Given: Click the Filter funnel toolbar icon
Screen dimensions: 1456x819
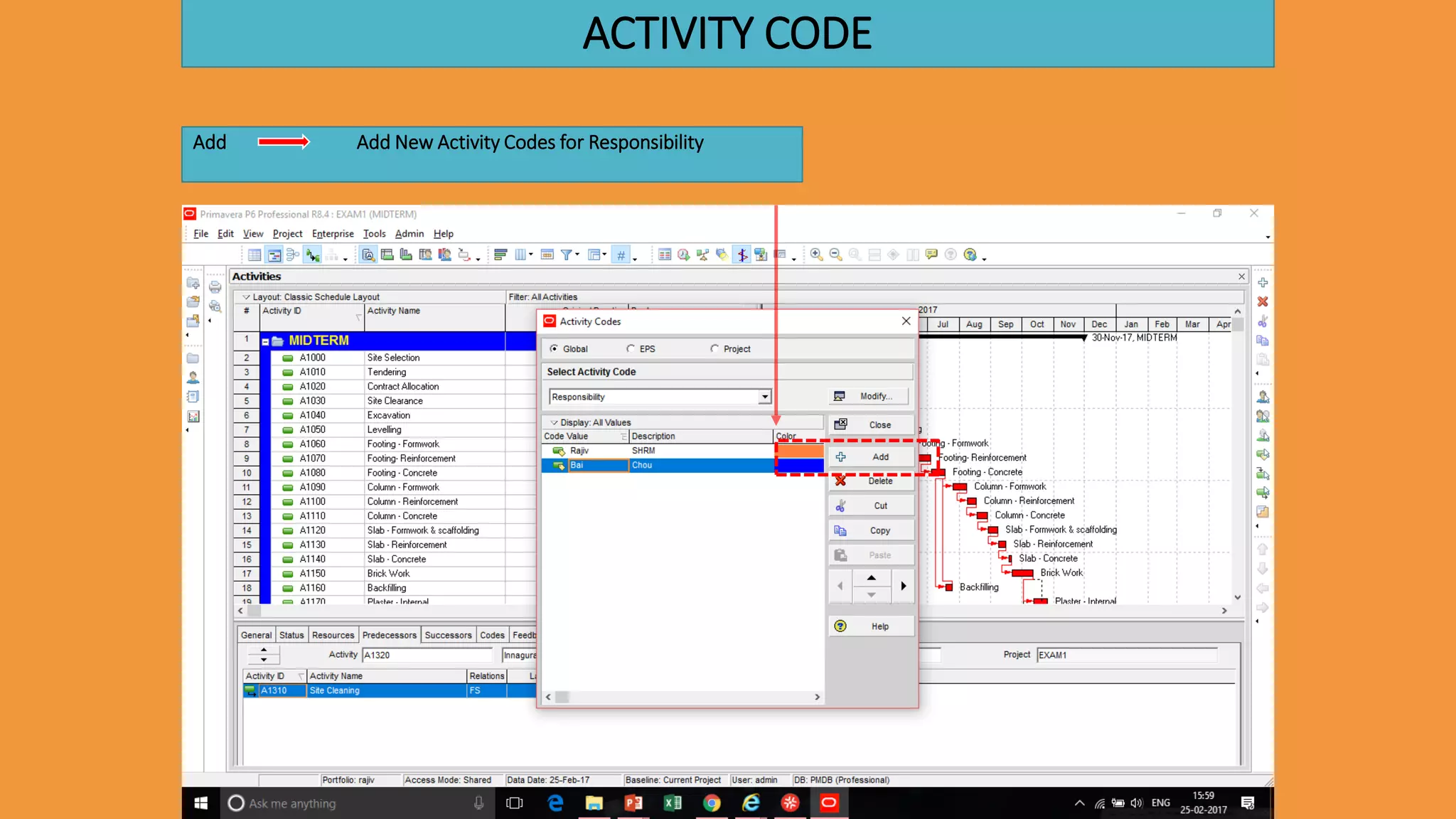Looking at the screenshot, I should click(567, 255).
